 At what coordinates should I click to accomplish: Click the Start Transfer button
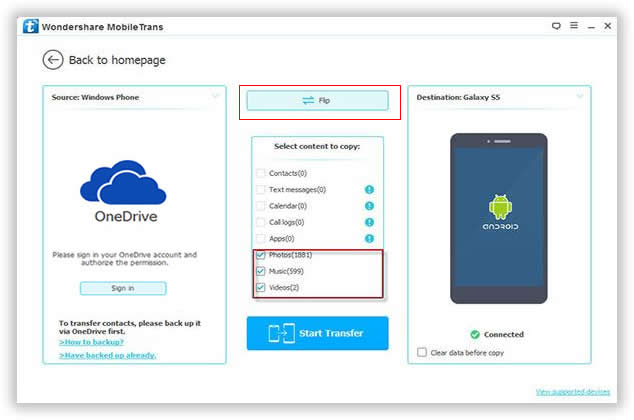[x=317, y=333]
